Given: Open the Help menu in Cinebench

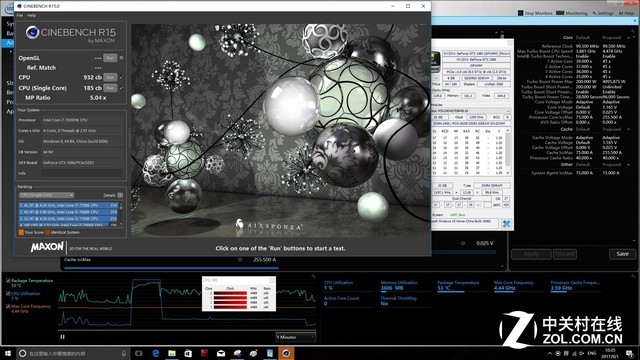Looking at the screenshot, I should [x=31, y=15].
